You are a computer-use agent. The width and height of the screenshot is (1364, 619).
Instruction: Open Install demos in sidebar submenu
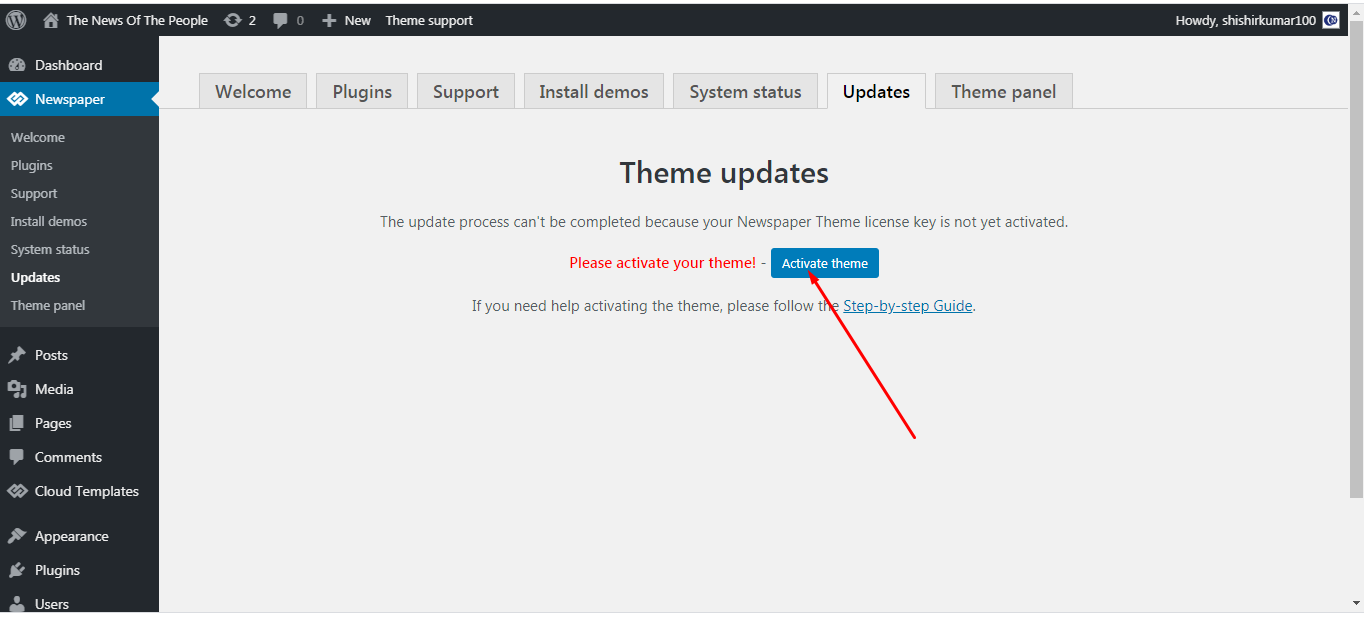click(x=49, y=221)
